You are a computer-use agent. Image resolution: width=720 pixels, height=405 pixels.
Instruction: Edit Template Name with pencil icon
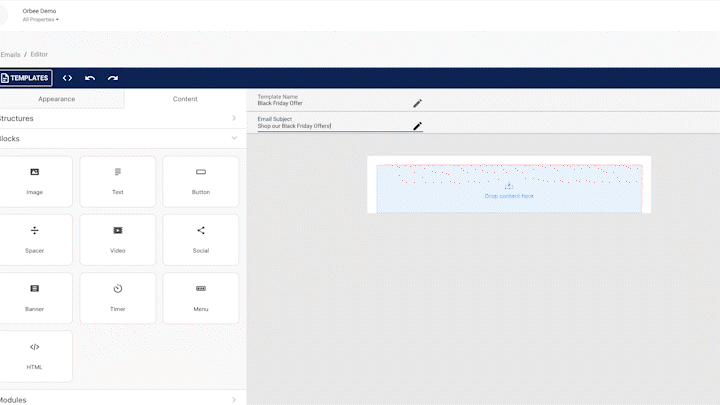click(x=417, y=103)
